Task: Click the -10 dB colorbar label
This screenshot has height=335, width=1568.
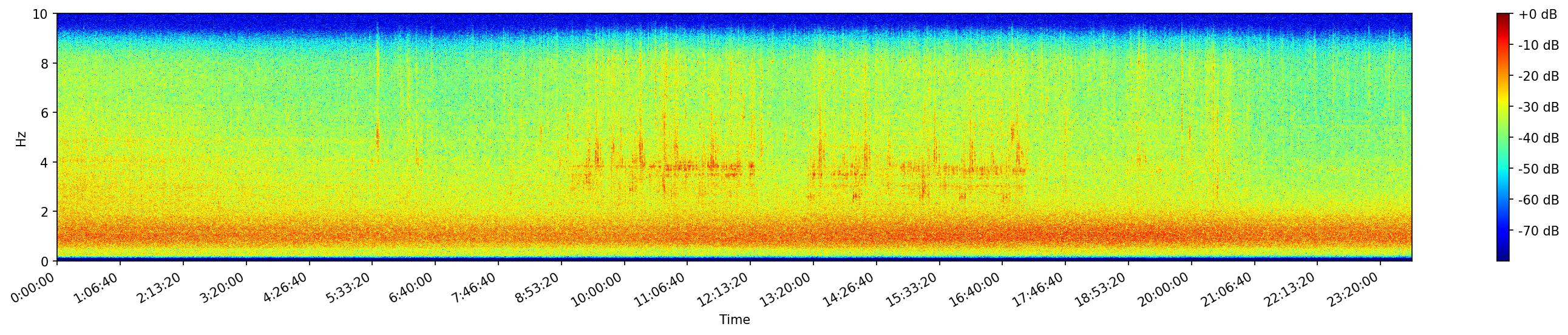Action: (x=1539, y=46)
